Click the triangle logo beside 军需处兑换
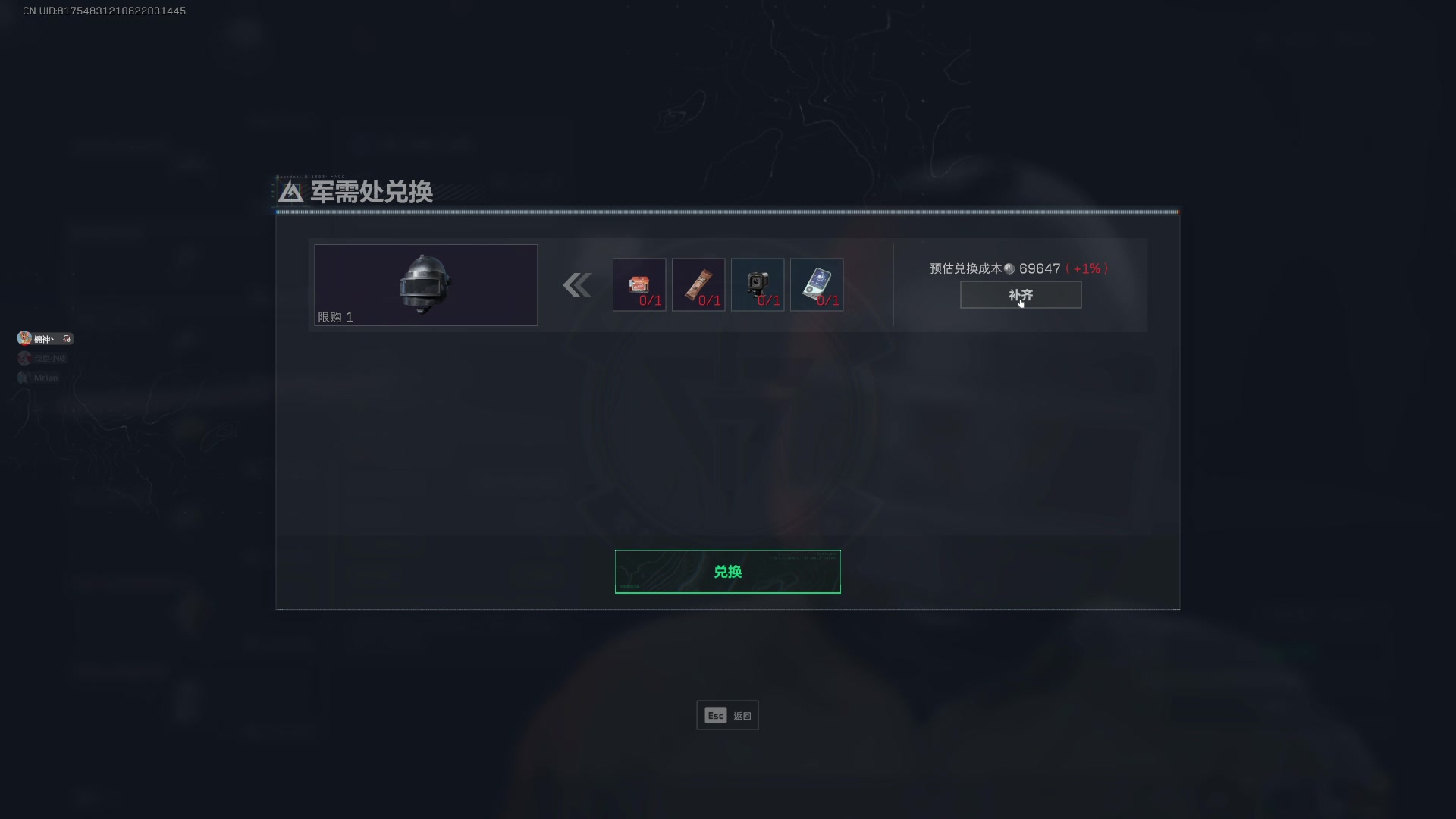The width and height of the screenshot is (1456, 819). coord(290,192)
